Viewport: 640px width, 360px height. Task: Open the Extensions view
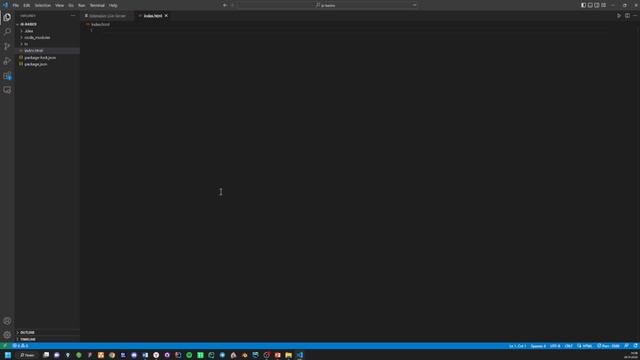tap(7, 76)
